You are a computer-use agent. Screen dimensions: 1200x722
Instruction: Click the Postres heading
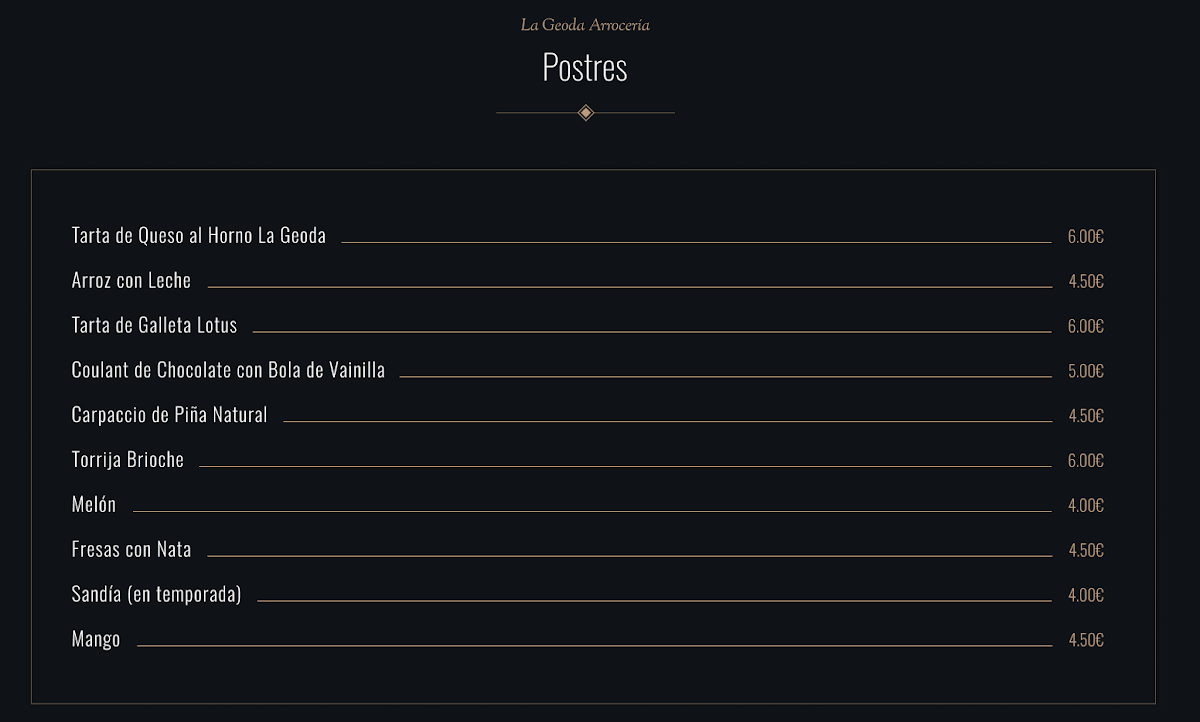point(585,67)
